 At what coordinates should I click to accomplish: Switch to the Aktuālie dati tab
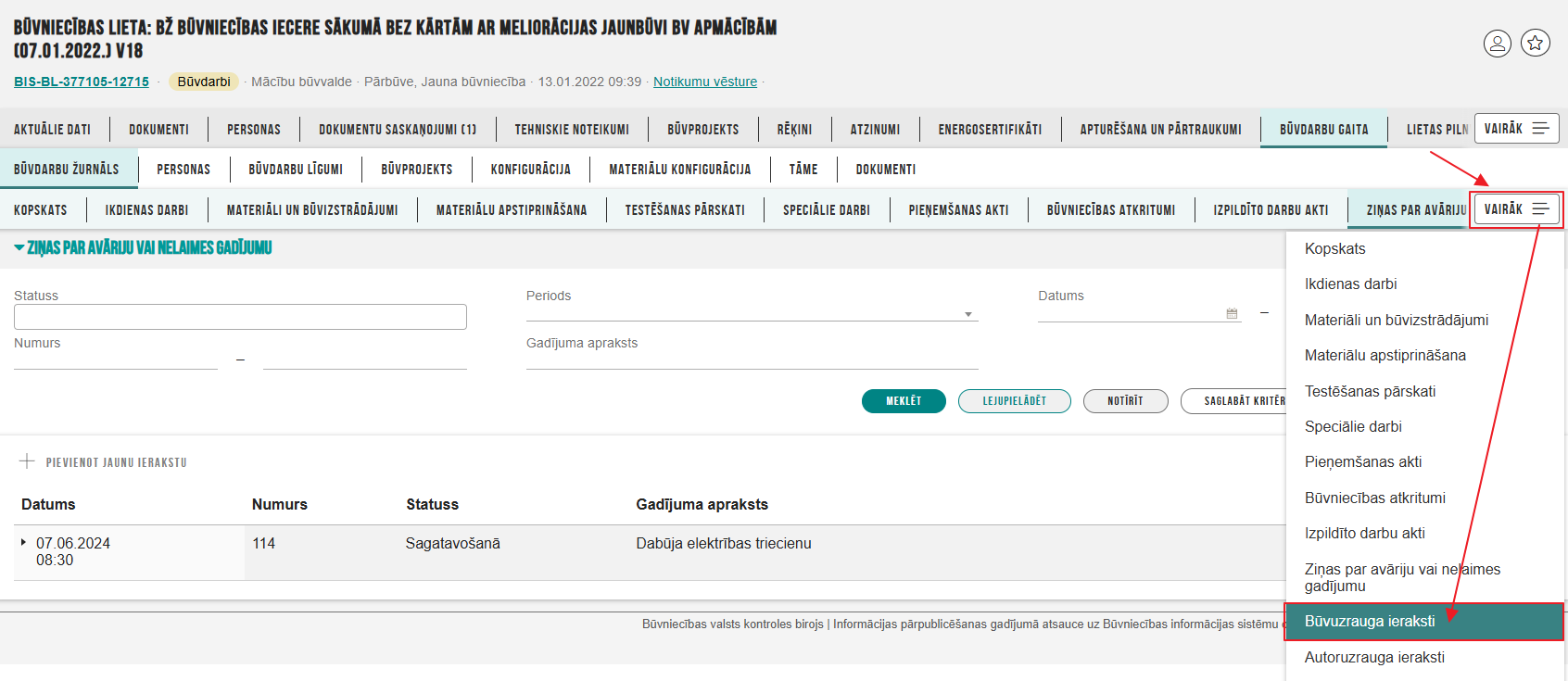[52, 130]
